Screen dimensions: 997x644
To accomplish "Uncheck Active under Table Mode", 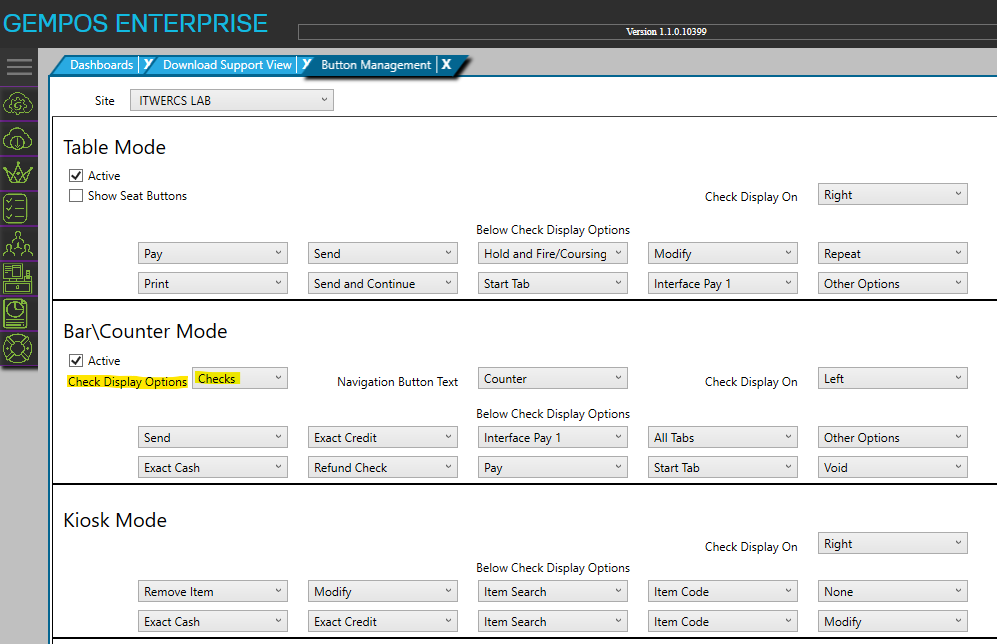I will (x=76, y=175).
